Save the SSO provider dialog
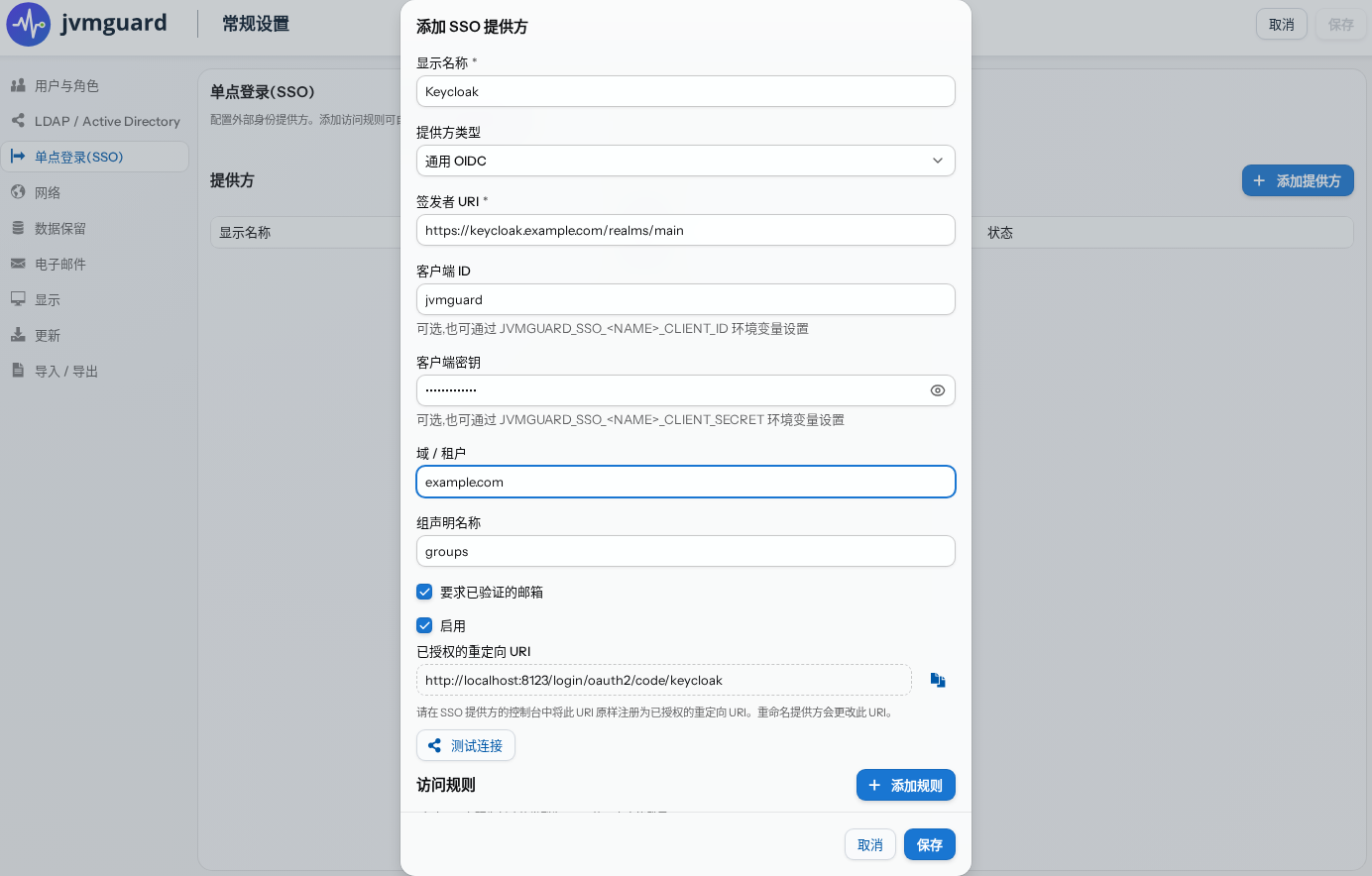This screenshot has height=876, width=1372. point(930,844)
